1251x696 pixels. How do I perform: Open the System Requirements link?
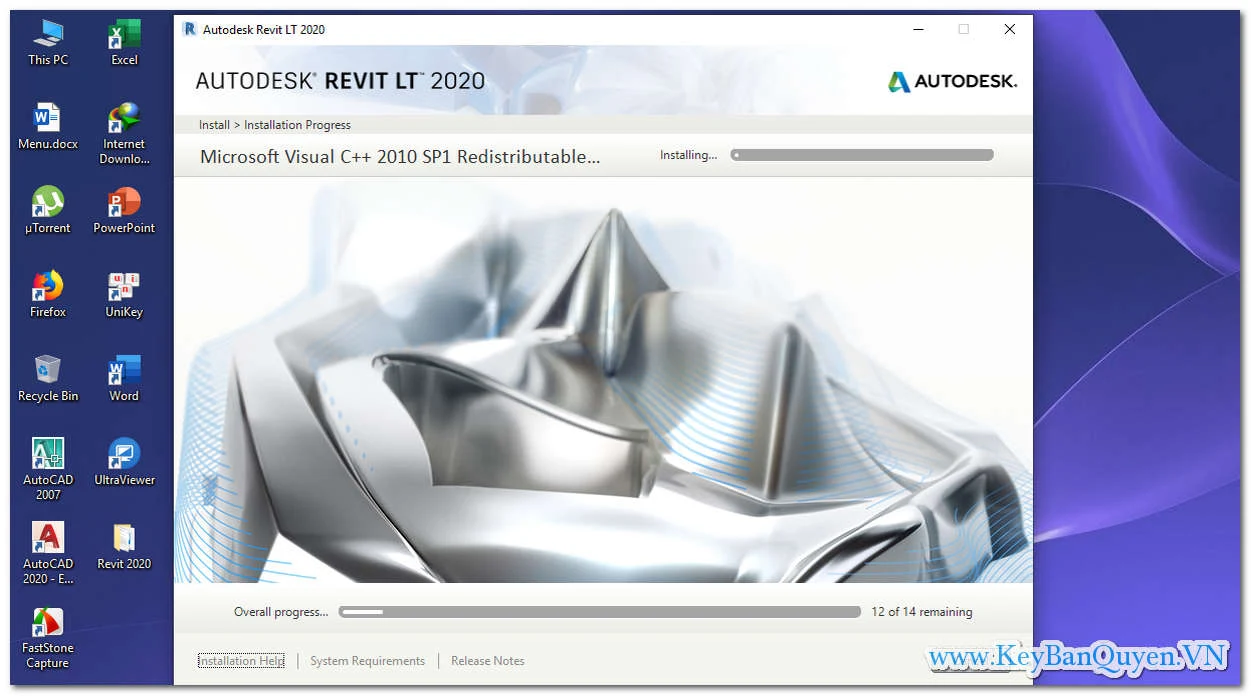coord(367,661)
